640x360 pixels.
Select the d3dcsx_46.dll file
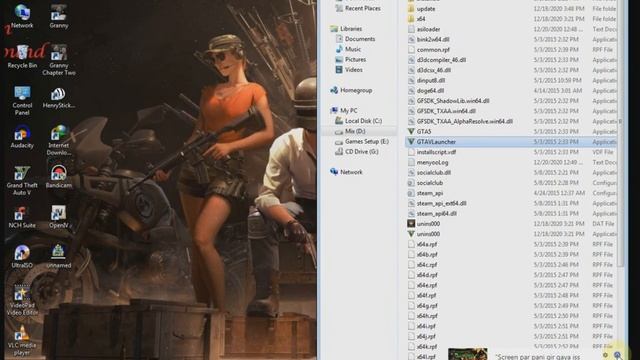429,70
